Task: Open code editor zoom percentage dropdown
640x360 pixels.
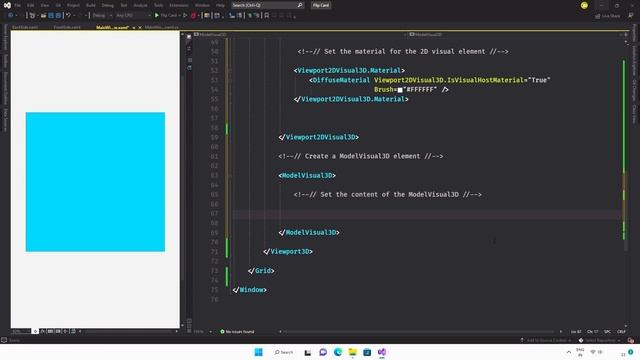Action: coord(202,331)
